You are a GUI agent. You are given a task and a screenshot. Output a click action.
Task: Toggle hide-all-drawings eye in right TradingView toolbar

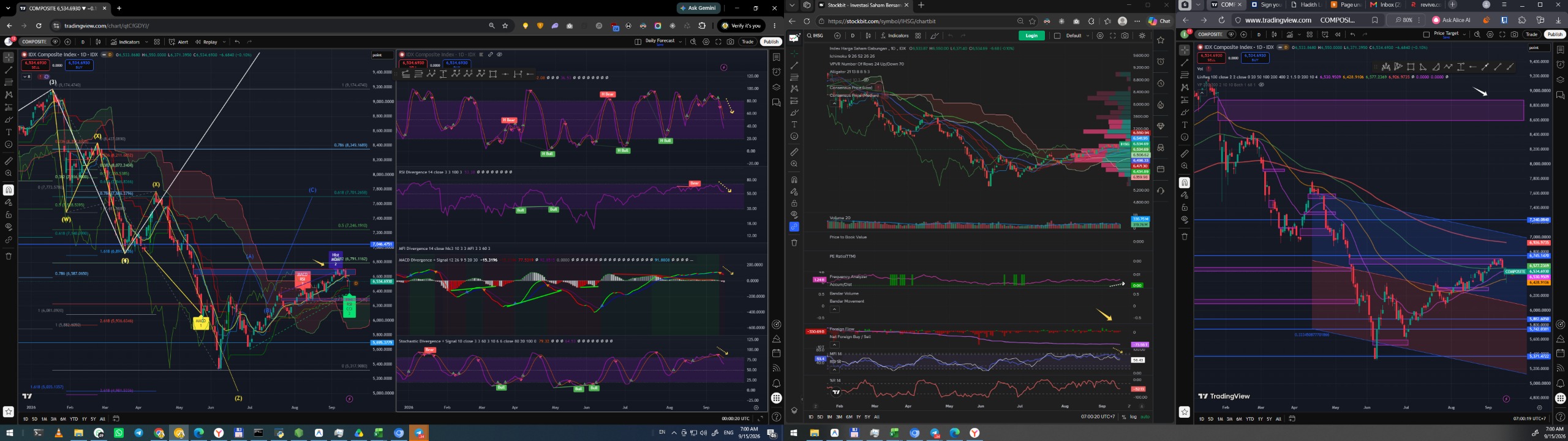(1185, 219)
